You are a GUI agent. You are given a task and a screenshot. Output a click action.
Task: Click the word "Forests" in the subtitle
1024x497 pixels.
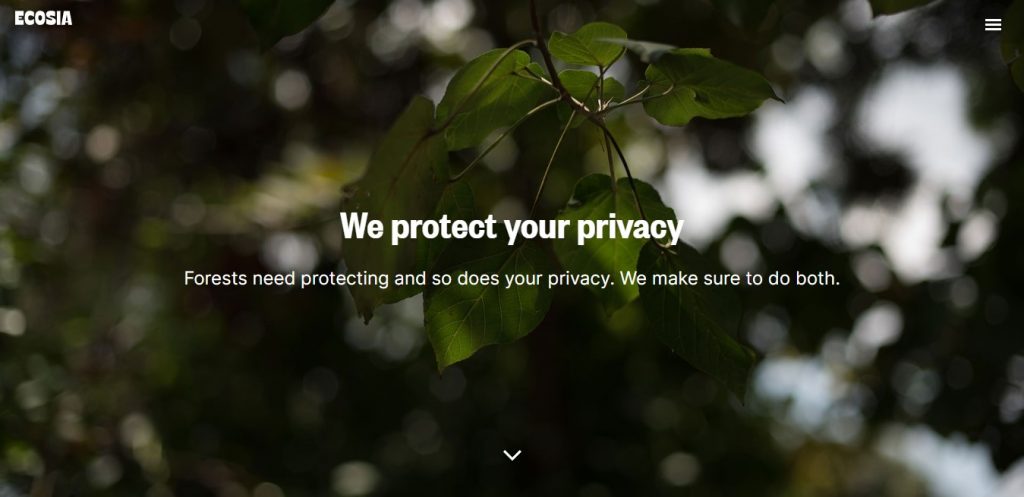click(216, 278)
